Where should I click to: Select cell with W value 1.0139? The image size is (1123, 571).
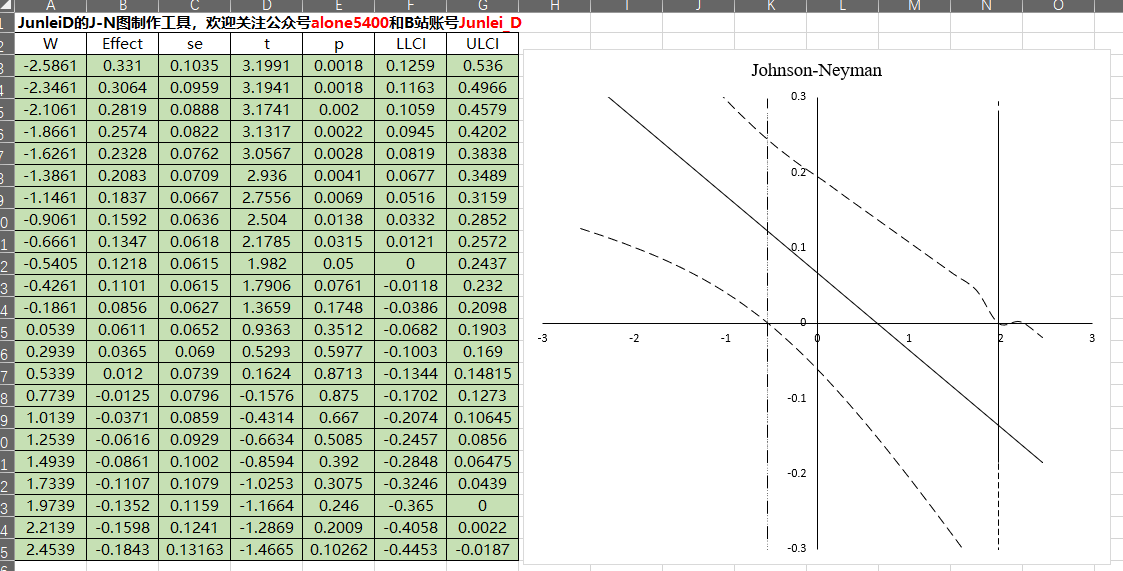click(x=50, y=418)
